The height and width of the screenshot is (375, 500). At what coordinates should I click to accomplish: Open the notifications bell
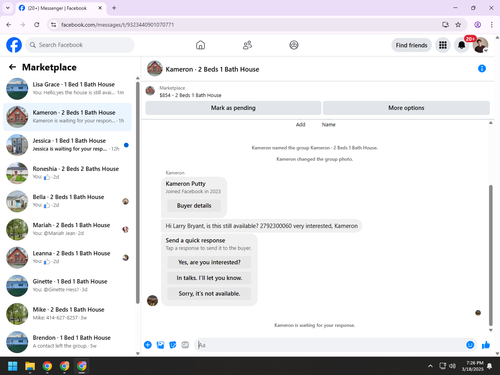(462, 45)
